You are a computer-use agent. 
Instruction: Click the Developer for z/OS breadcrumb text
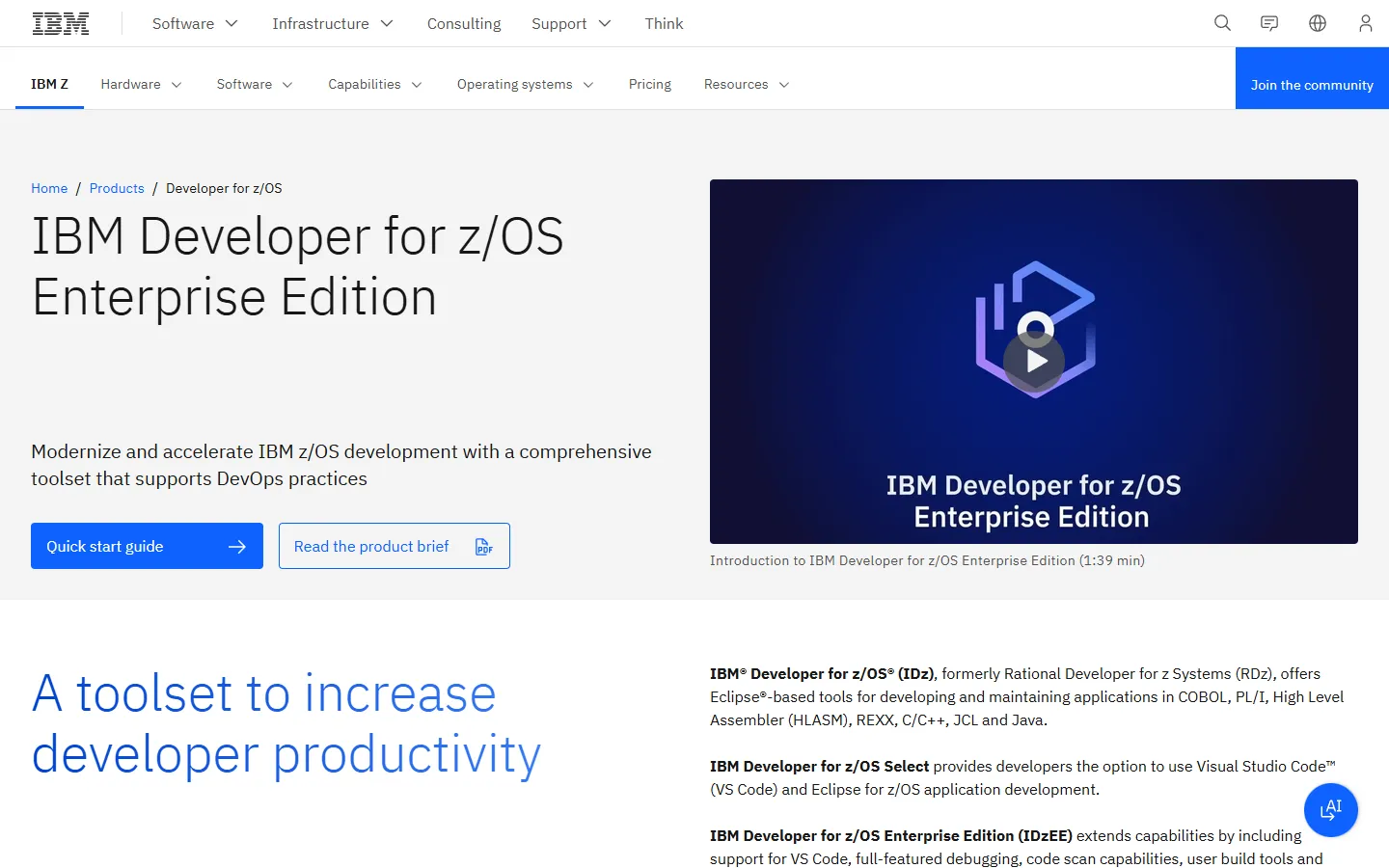224,188
